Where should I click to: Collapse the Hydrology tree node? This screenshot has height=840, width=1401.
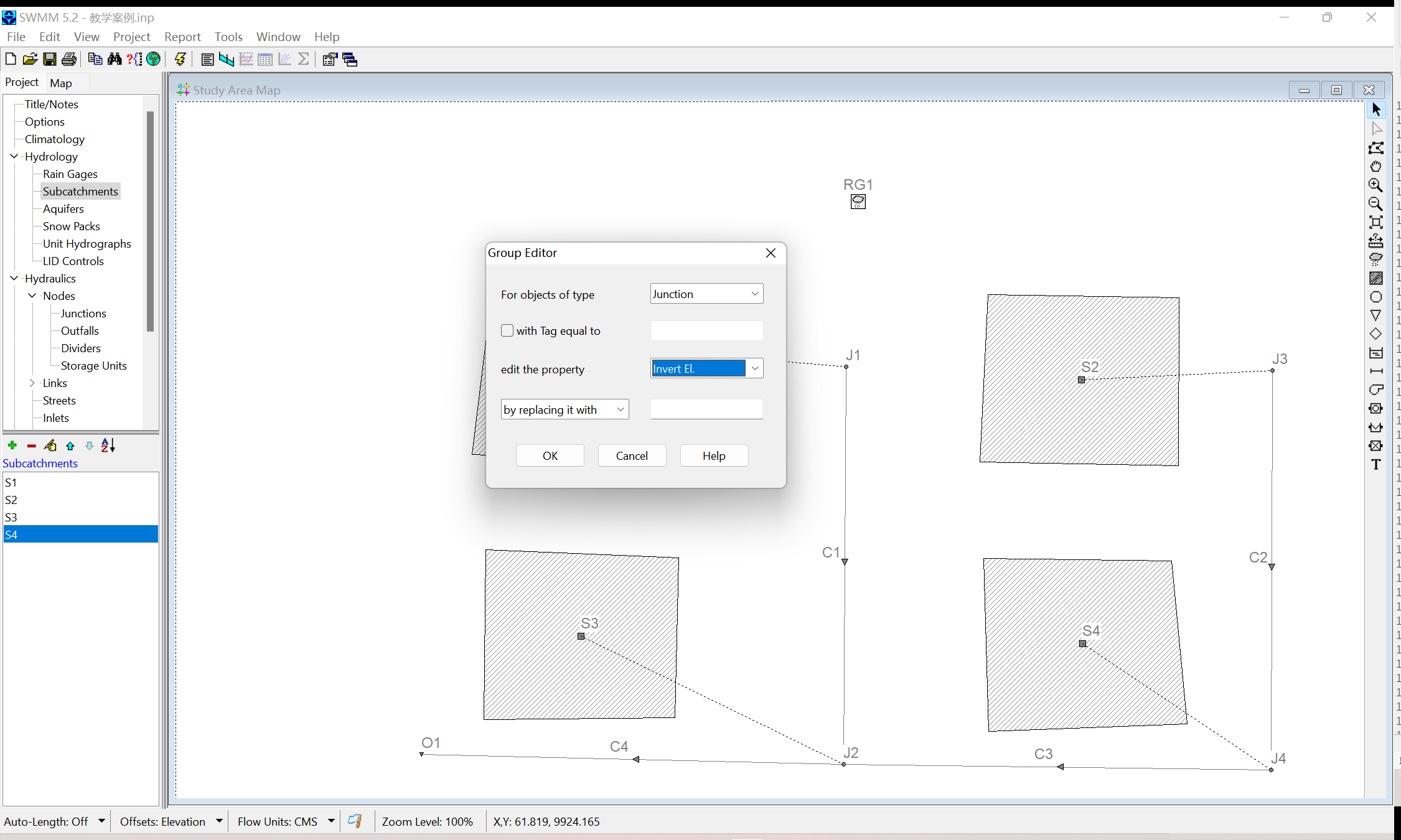click(x=14, y=156)
